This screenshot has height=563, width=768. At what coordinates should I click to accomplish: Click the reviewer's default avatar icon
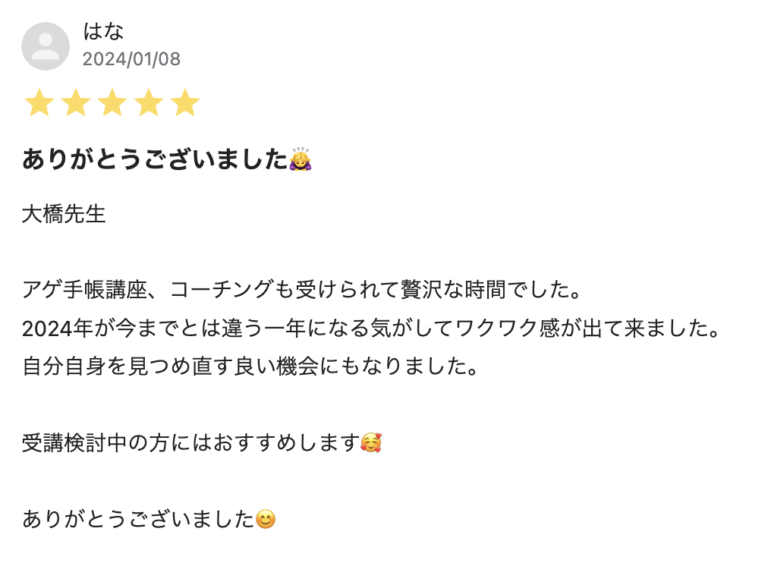tap(46, 46)
